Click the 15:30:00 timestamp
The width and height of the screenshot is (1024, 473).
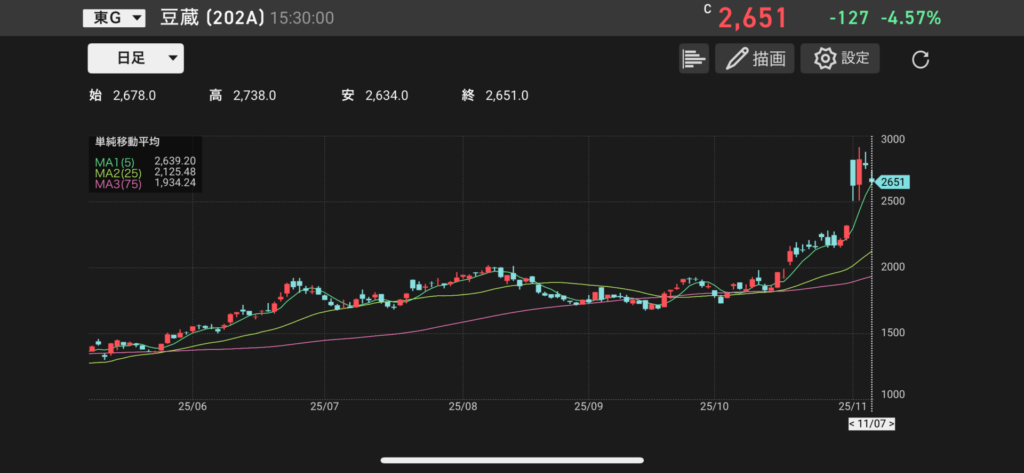pos(302,18)
